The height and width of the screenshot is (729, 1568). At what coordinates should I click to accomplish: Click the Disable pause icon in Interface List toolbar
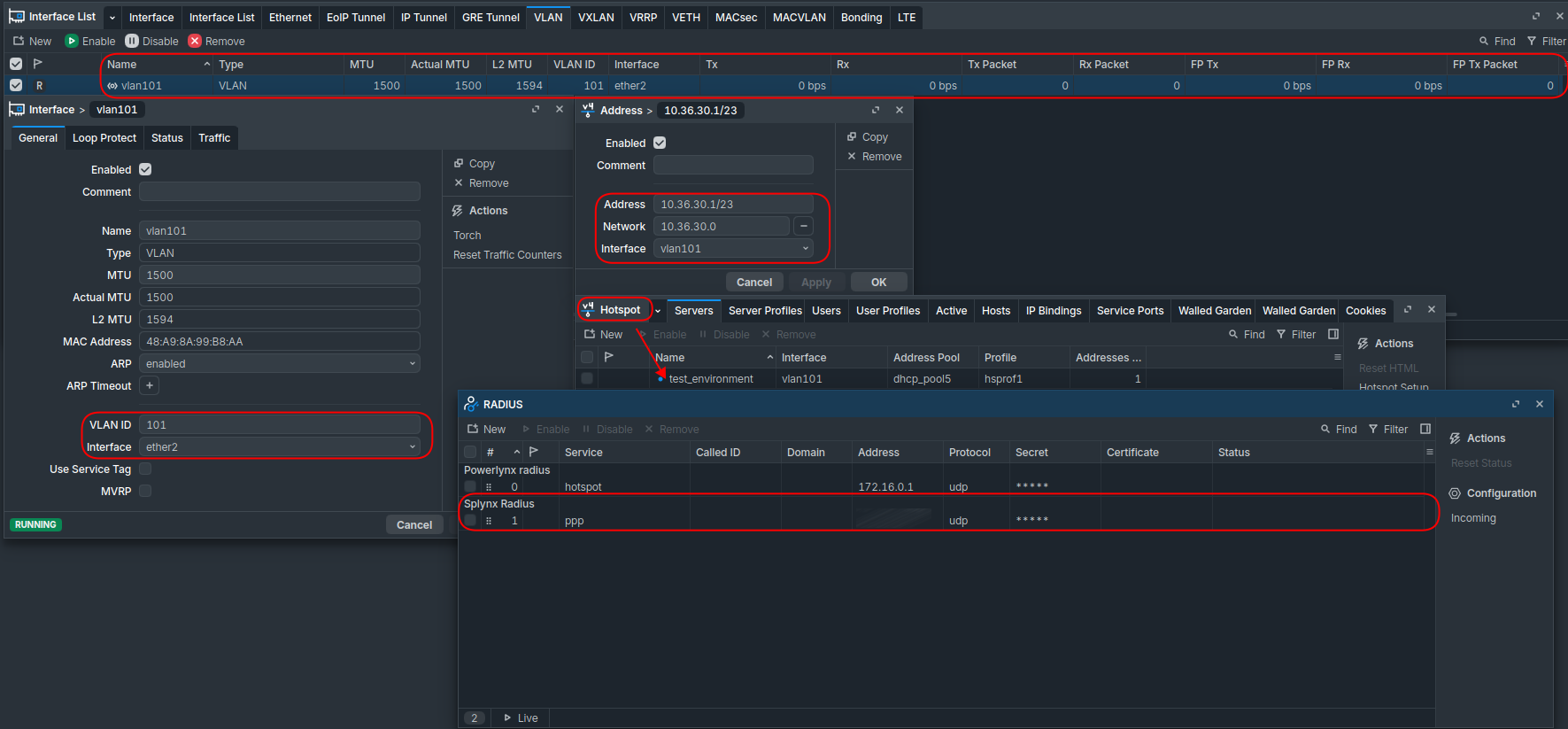[x=132, y=42]
